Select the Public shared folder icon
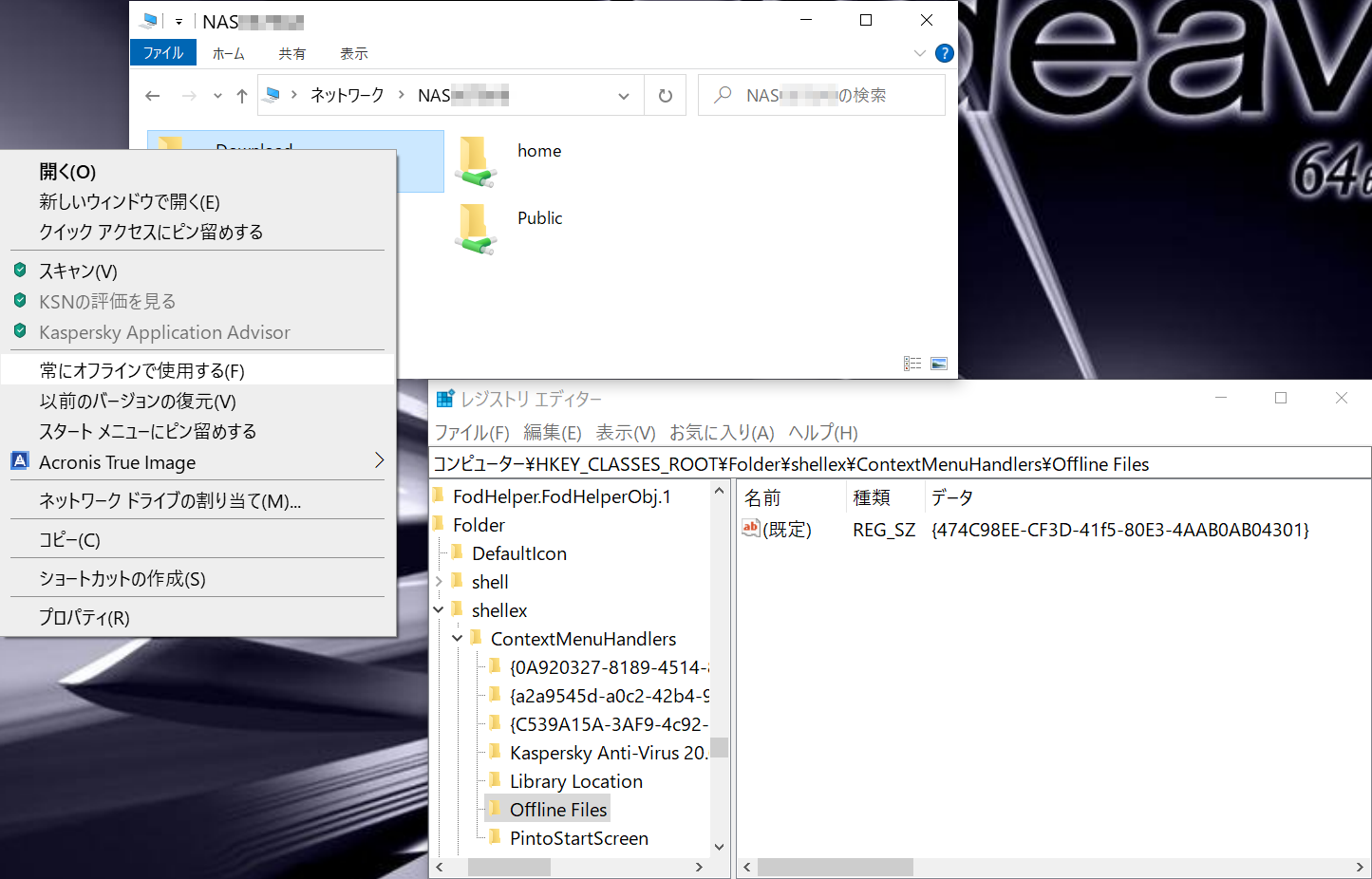This screenshot has width=1372, height=879. click(x=475, y=228)
